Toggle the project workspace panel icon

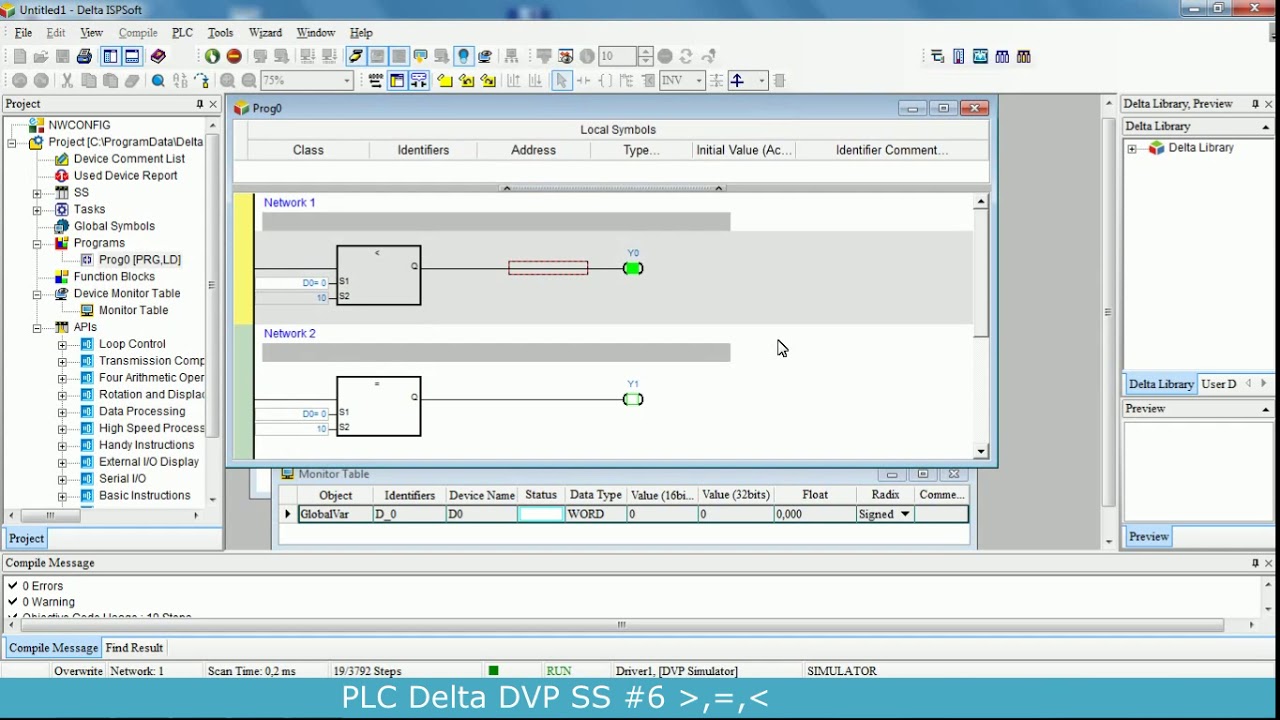coord(110,56)
